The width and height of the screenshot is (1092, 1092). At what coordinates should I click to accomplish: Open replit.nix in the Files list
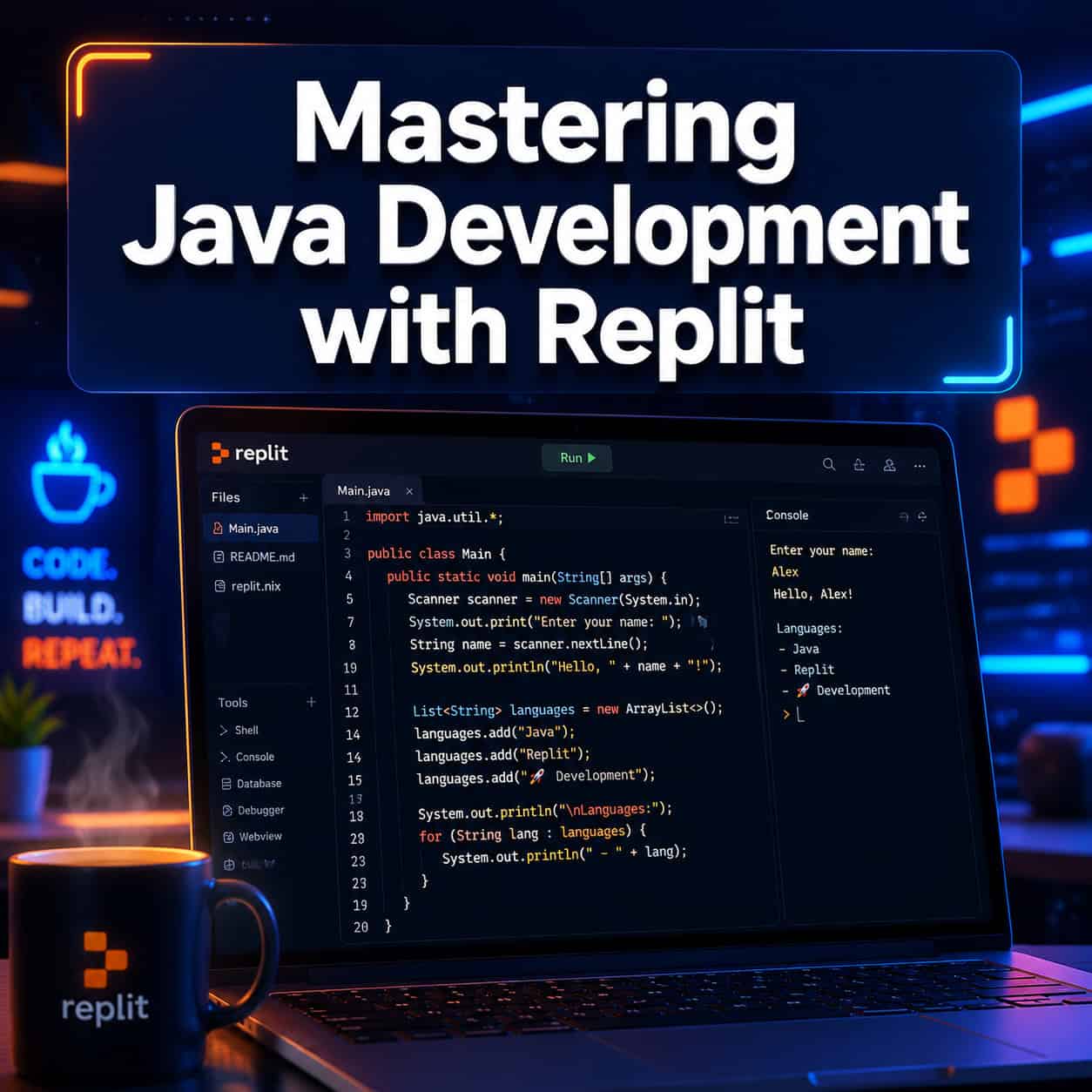coord(247,586)
